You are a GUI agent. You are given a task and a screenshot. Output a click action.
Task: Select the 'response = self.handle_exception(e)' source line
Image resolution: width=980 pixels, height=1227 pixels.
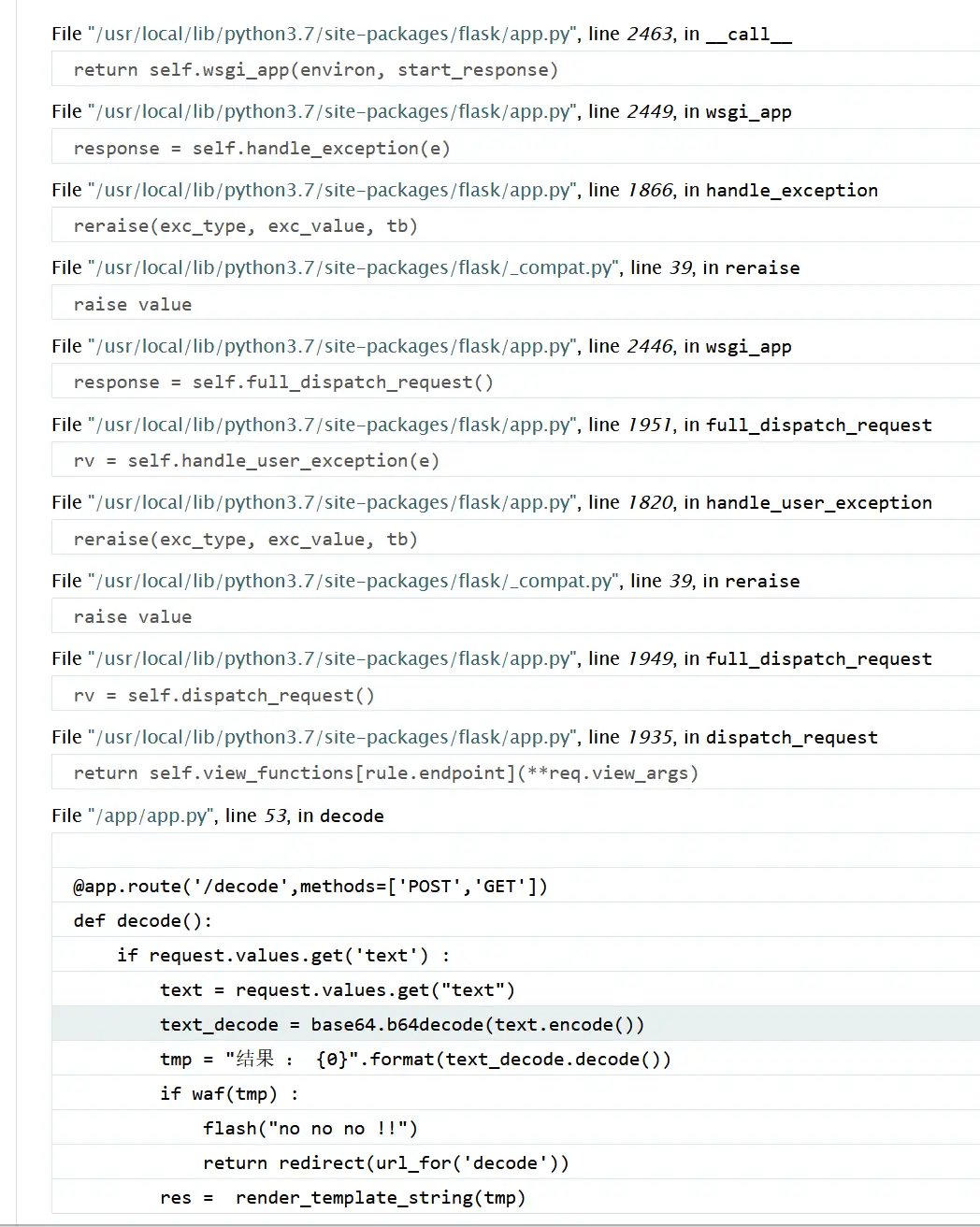[x=262, y=149]
